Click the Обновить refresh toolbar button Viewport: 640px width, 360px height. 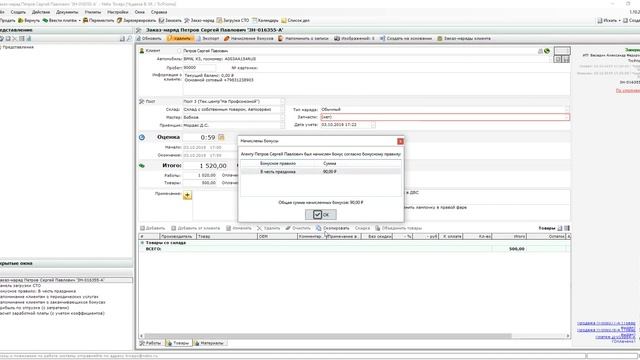(149, 38)
